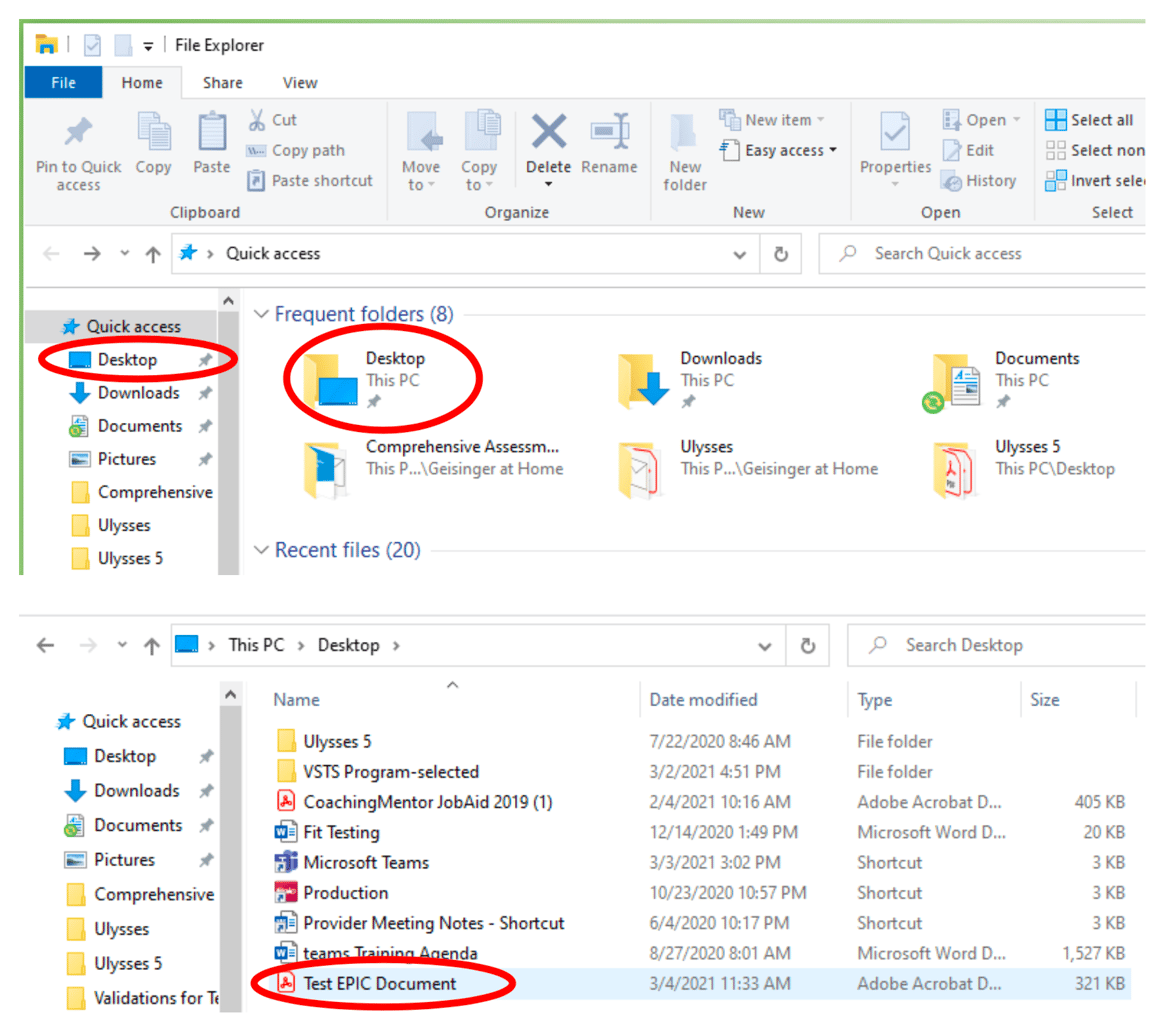
Task: Click the Select all button
Action: pos(1089,119)
